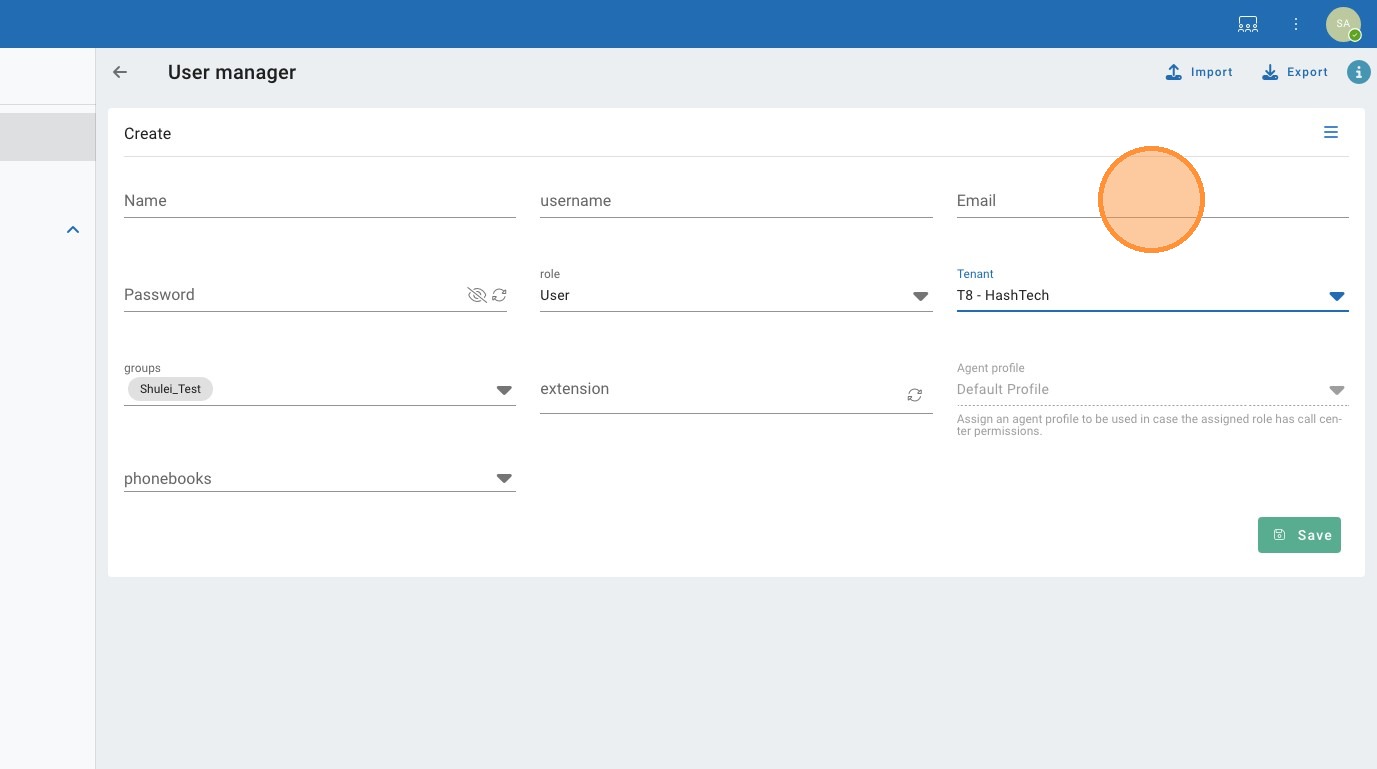Save the new user
This screenshot has width=1377, height=769.
point(1298,535)
